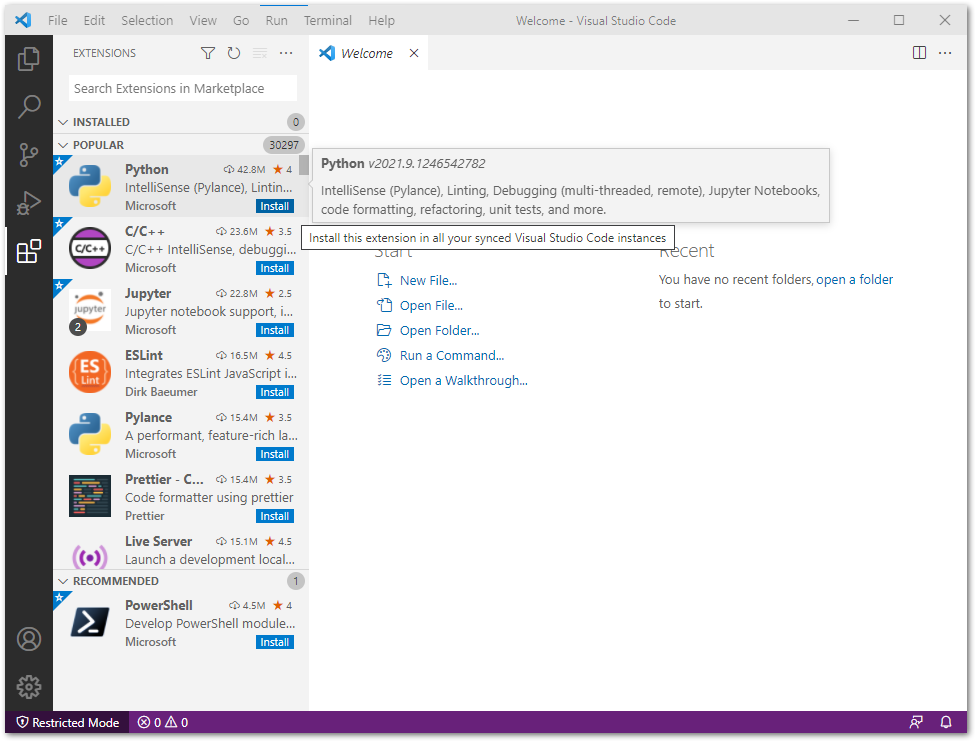Collapse the Popular extensions section
Image resolution: width=976 pixels, height=742 pixels.
pyautogui.click(x=98, y=145)
